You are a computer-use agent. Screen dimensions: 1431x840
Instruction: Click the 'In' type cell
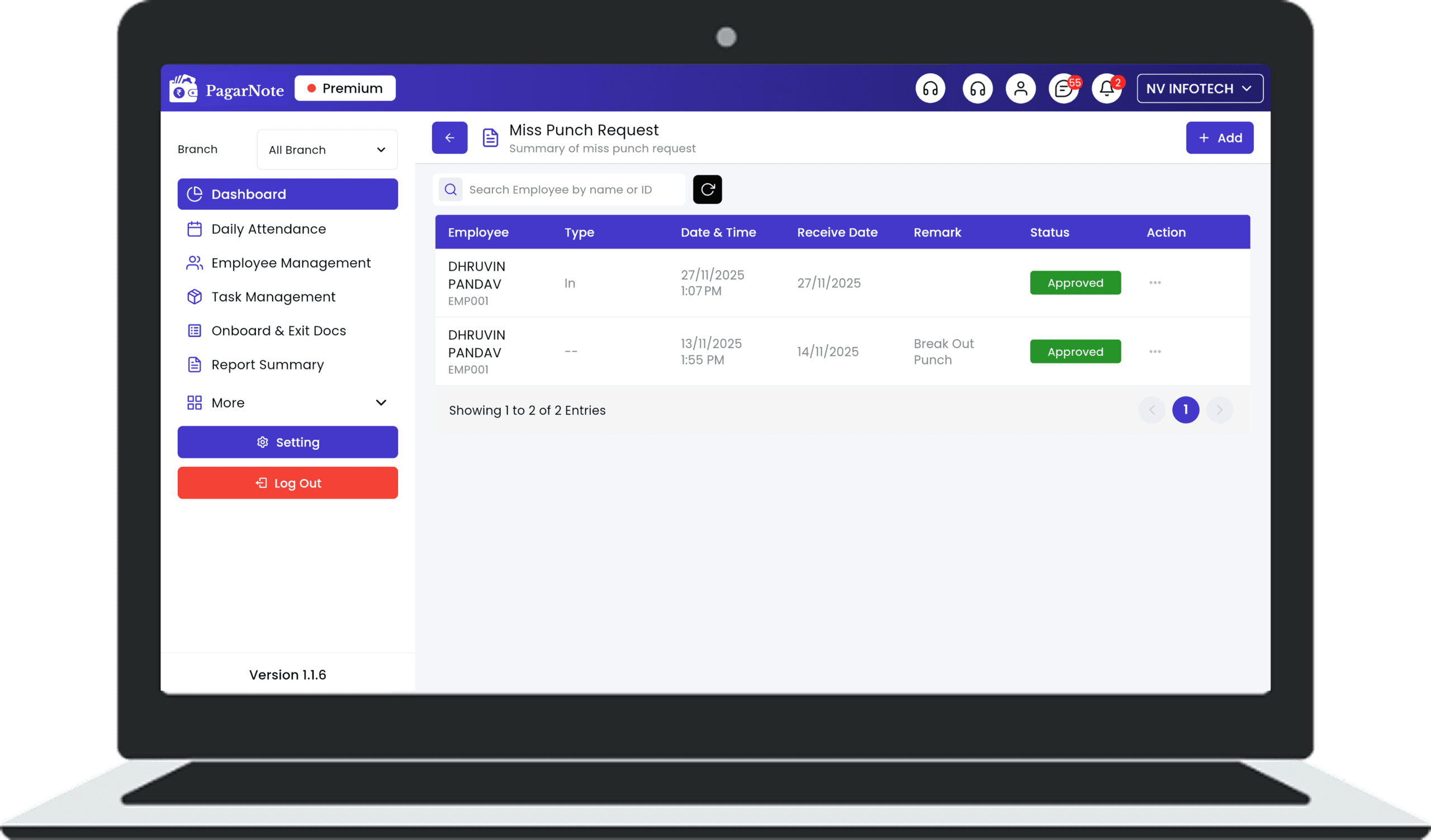coord(570,283)
